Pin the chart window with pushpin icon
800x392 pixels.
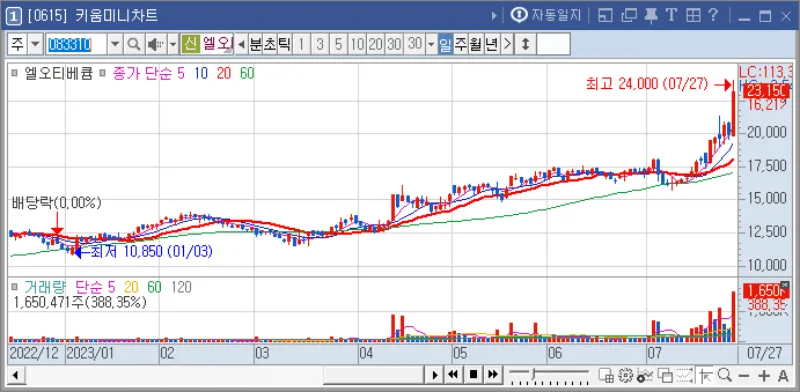pos(651,16)
